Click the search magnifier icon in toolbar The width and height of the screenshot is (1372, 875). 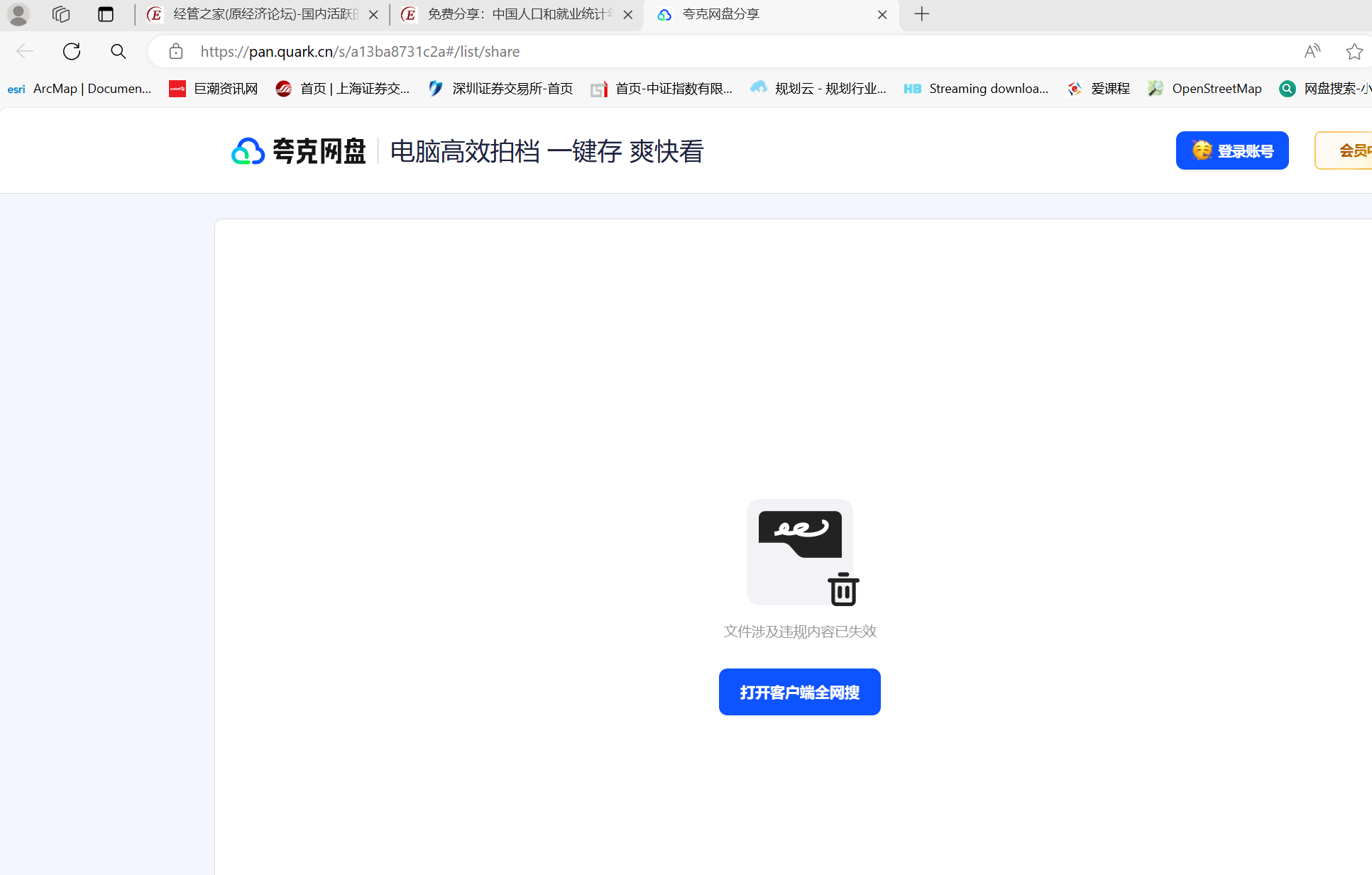(x=119, y=51)
